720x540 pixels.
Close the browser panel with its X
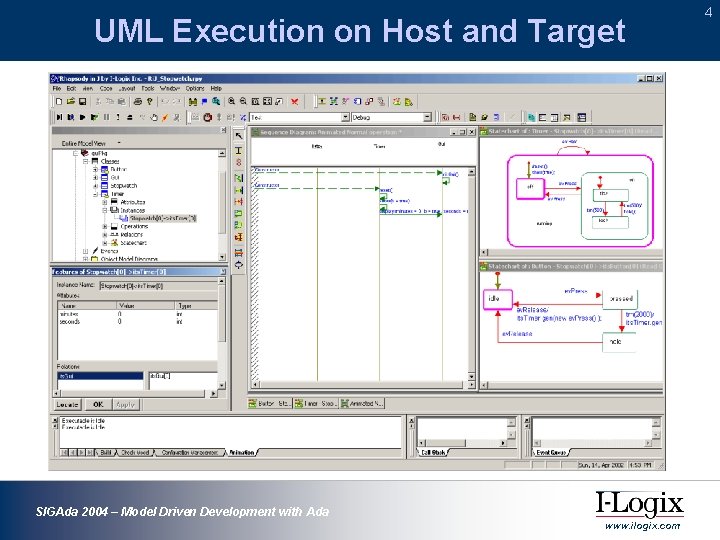(224, 130)
